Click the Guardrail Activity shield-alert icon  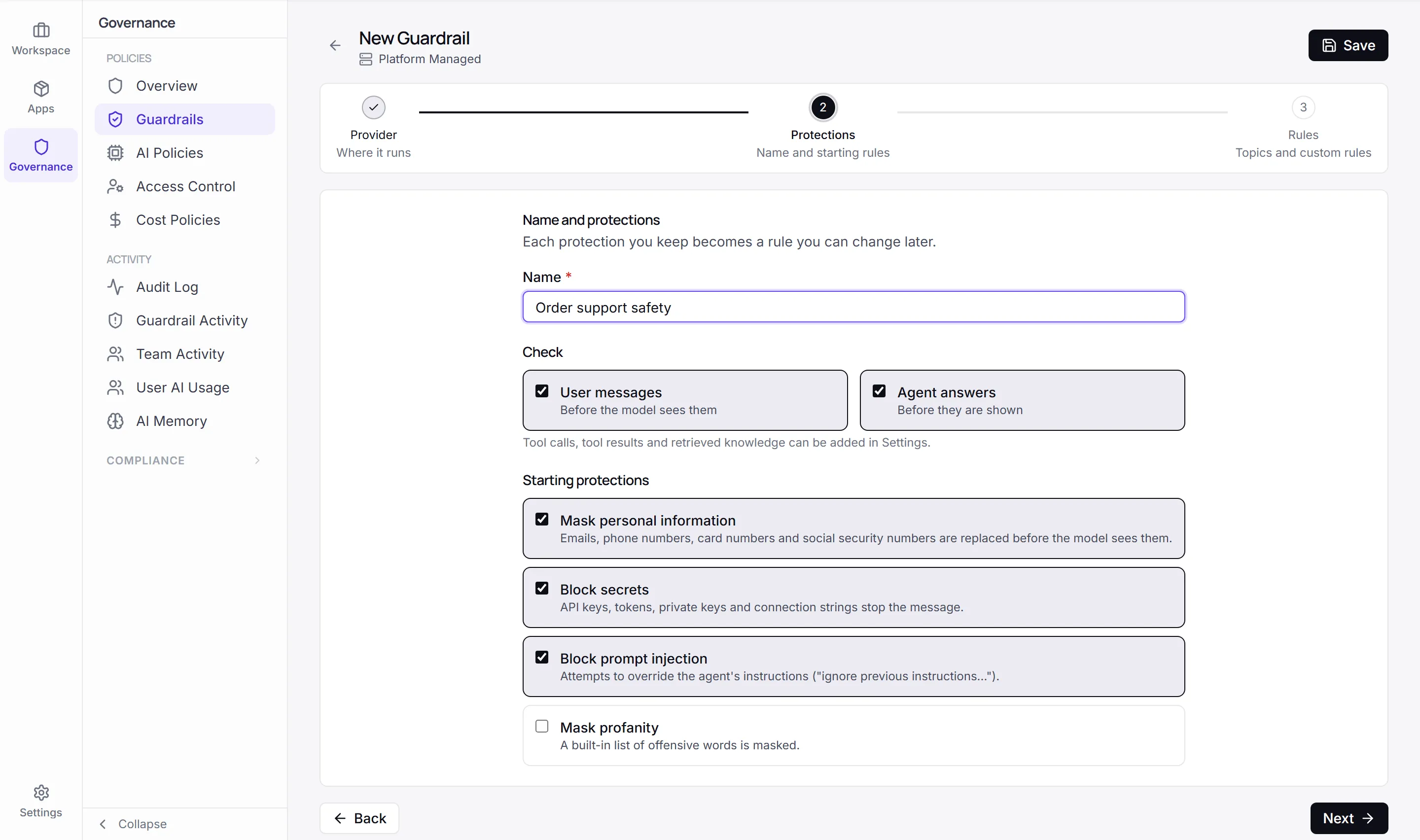tap(115, 320)
